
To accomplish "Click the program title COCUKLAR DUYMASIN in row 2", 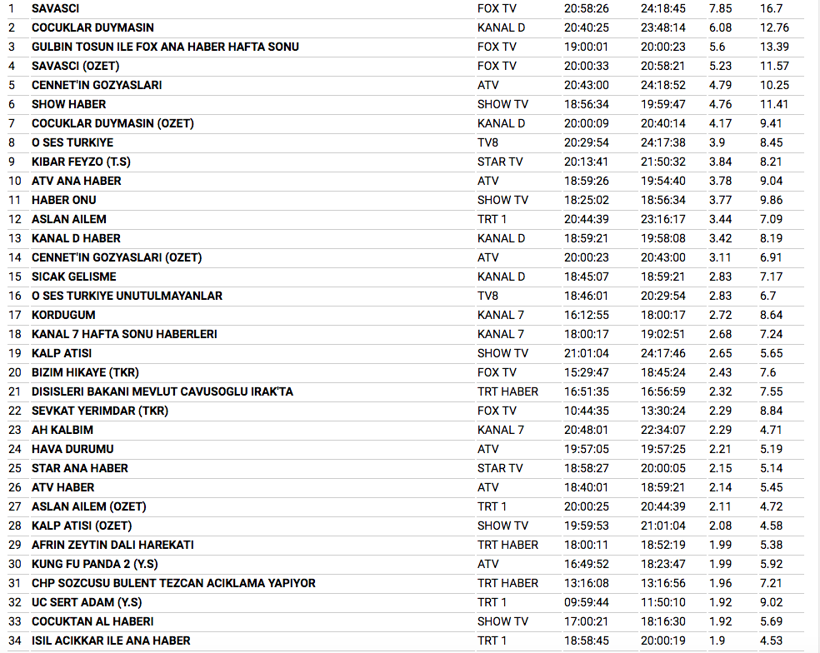I will 92,28.
